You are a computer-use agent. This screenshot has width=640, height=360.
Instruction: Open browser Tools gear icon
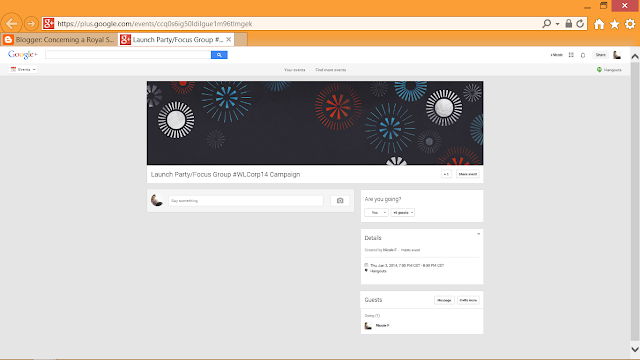[x=630, y=24]
